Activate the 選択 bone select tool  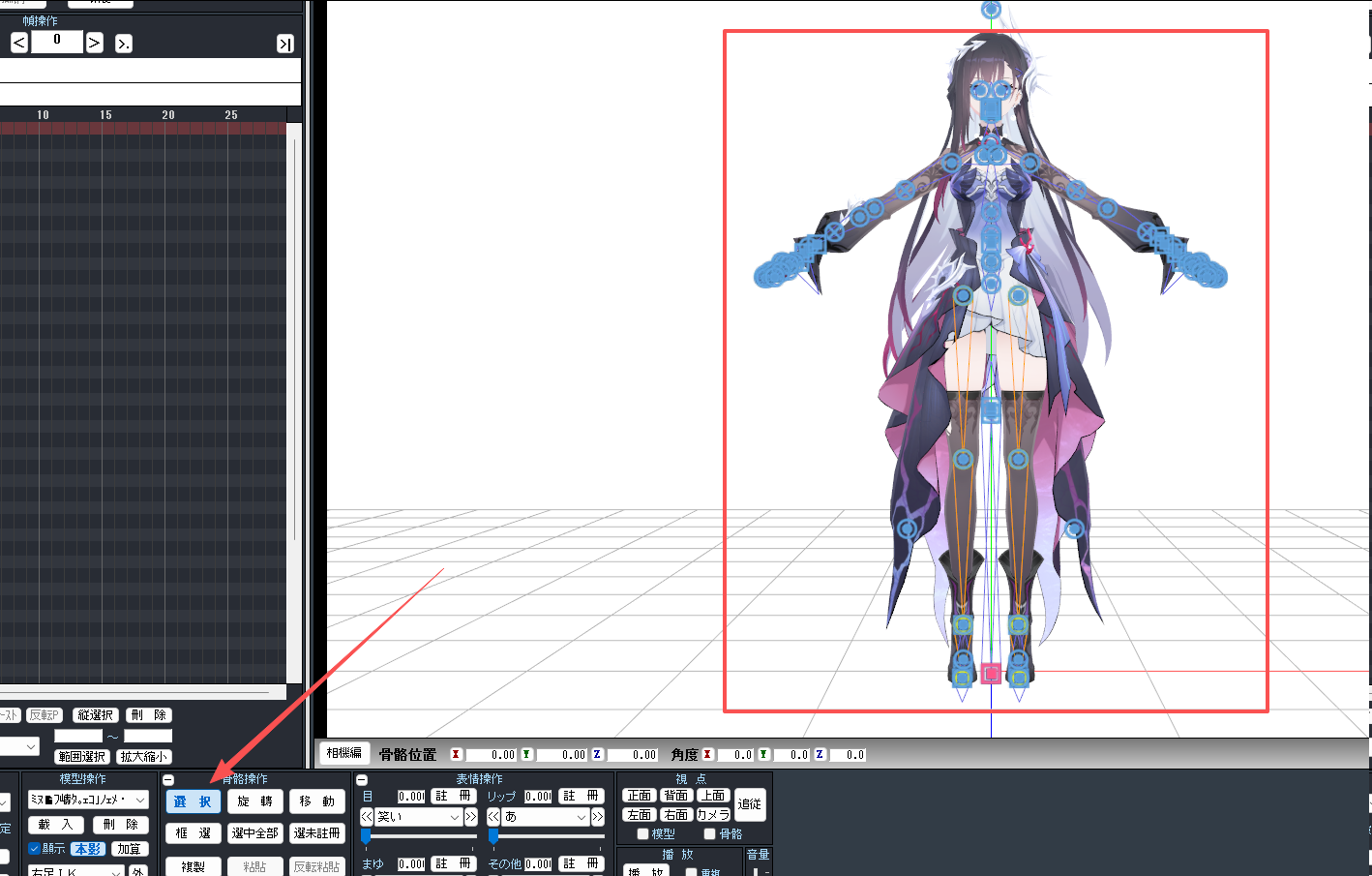194,801
